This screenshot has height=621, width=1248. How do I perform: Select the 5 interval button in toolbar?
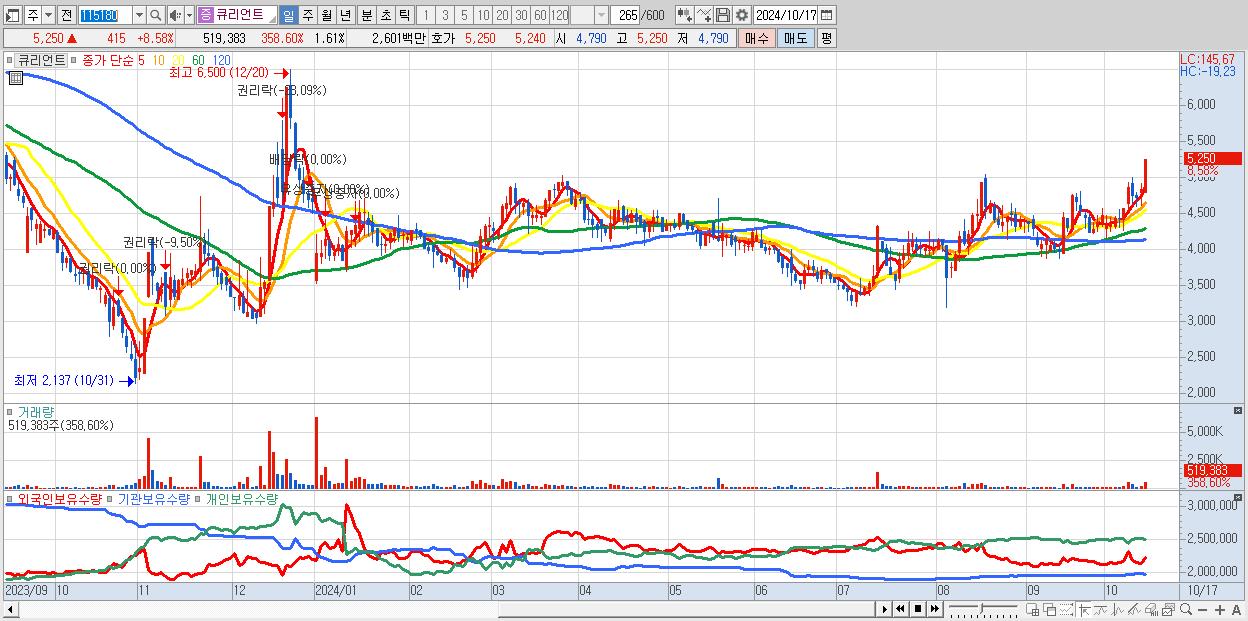tap(464, 15)
